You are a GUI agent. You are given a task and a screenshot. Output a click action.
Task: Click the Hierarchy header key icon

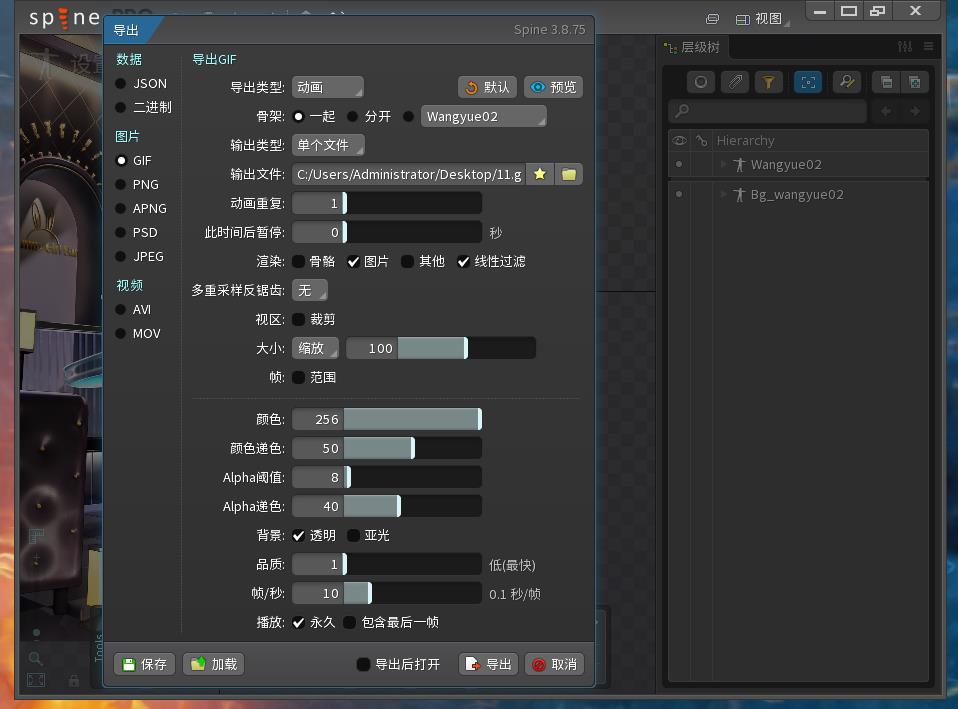[701, 141]
